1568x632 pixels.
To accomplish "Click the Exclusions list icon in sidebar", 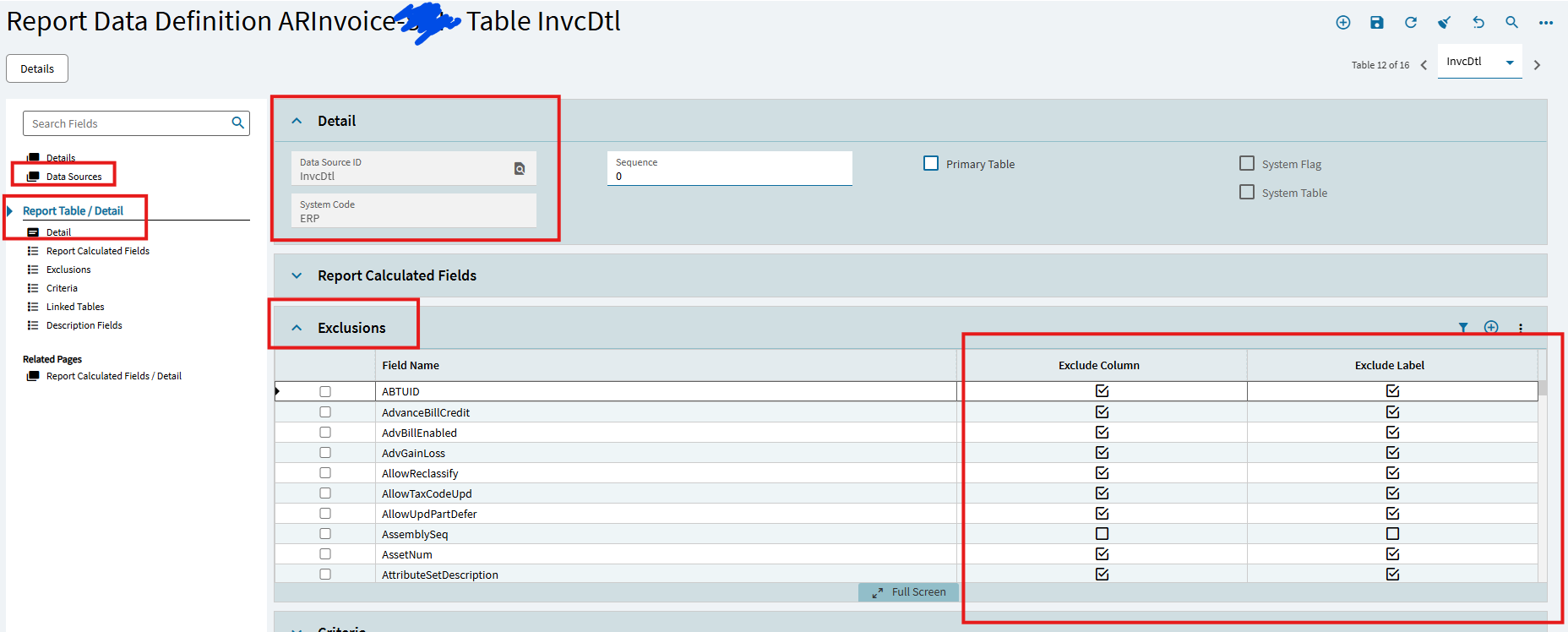I will click(x=33, y=270).
